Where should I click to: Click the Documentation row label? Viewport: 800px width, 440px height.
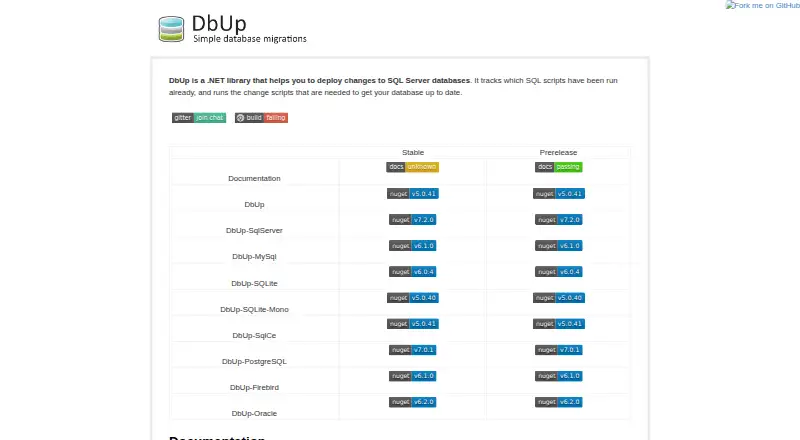(x=254, y=179)
